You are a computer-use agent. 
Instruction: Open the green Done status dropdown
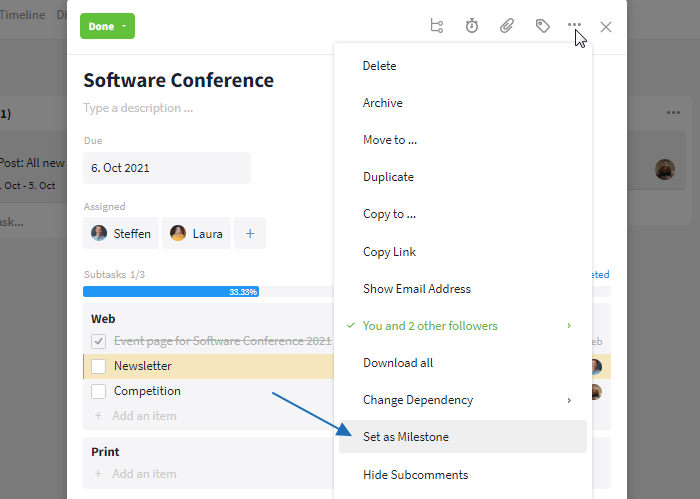(107, 26)
